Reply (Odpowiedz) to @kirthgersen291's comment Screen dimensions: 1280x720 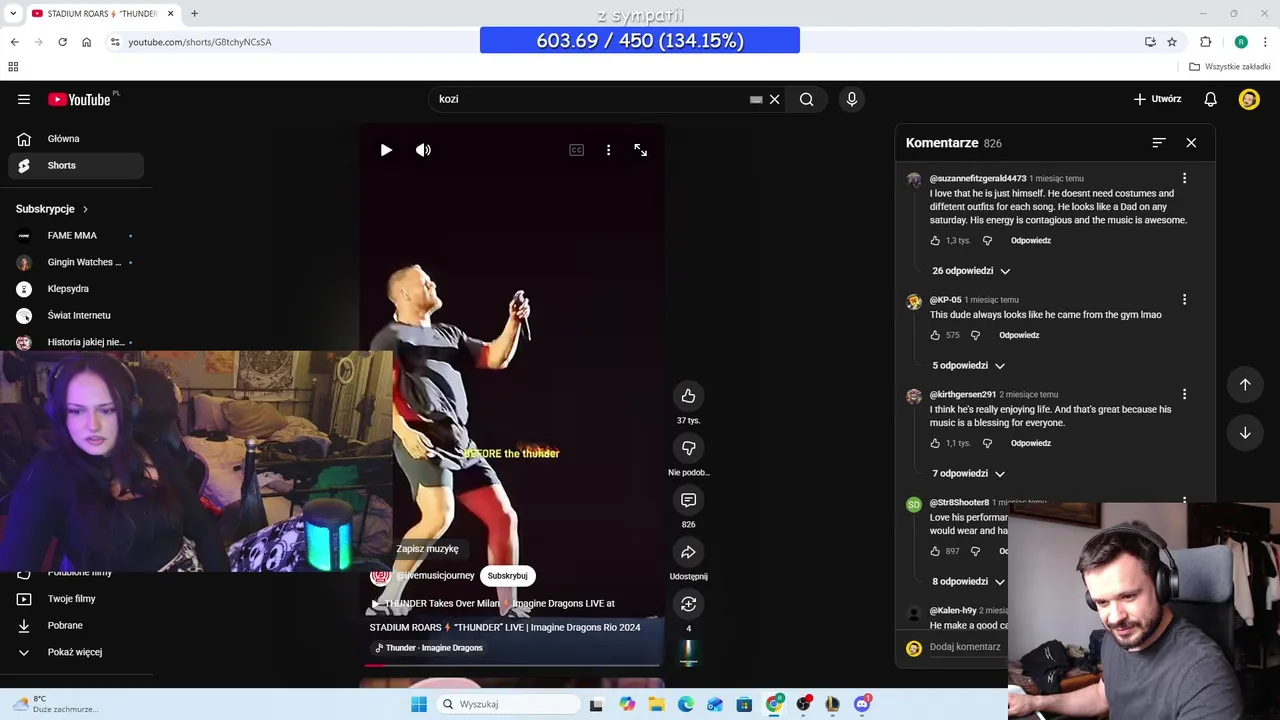point(1030,444)
